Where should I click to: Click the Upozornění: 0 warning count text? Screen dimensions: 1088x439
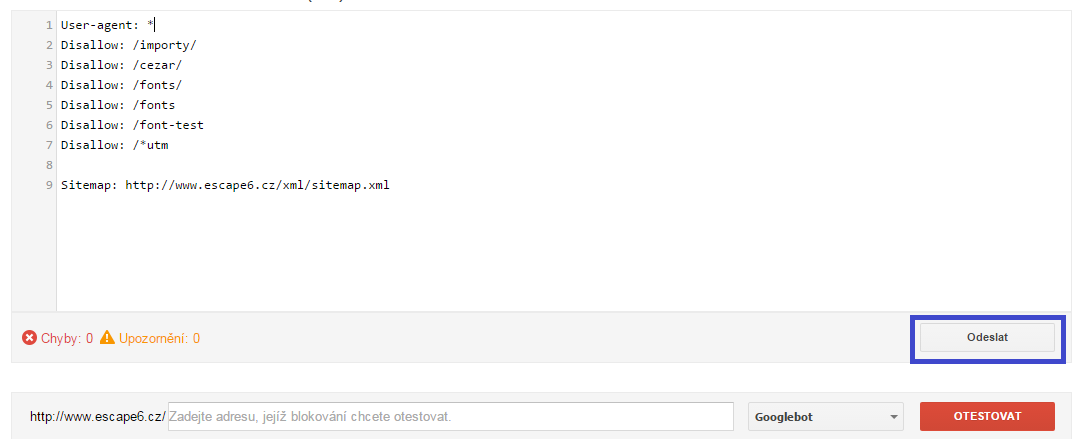(160, 338)
